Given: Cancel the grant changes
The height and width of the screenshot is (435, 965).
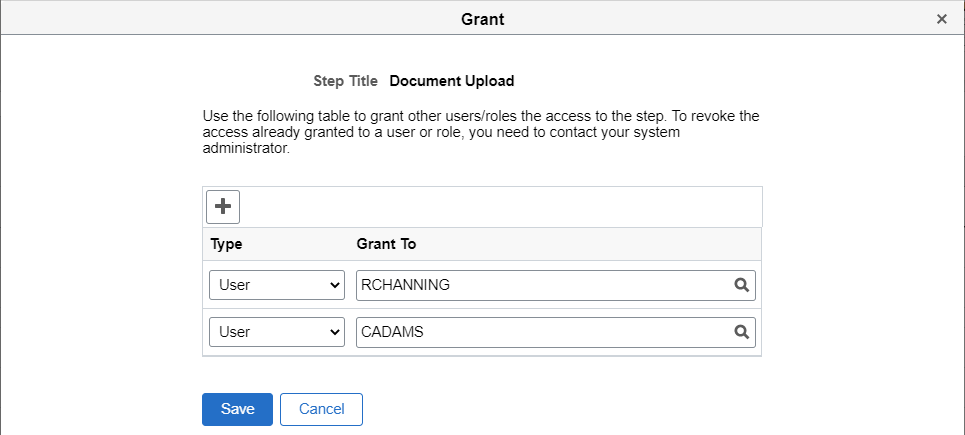Looking at the screenshot, I should [x=321, y=409].
